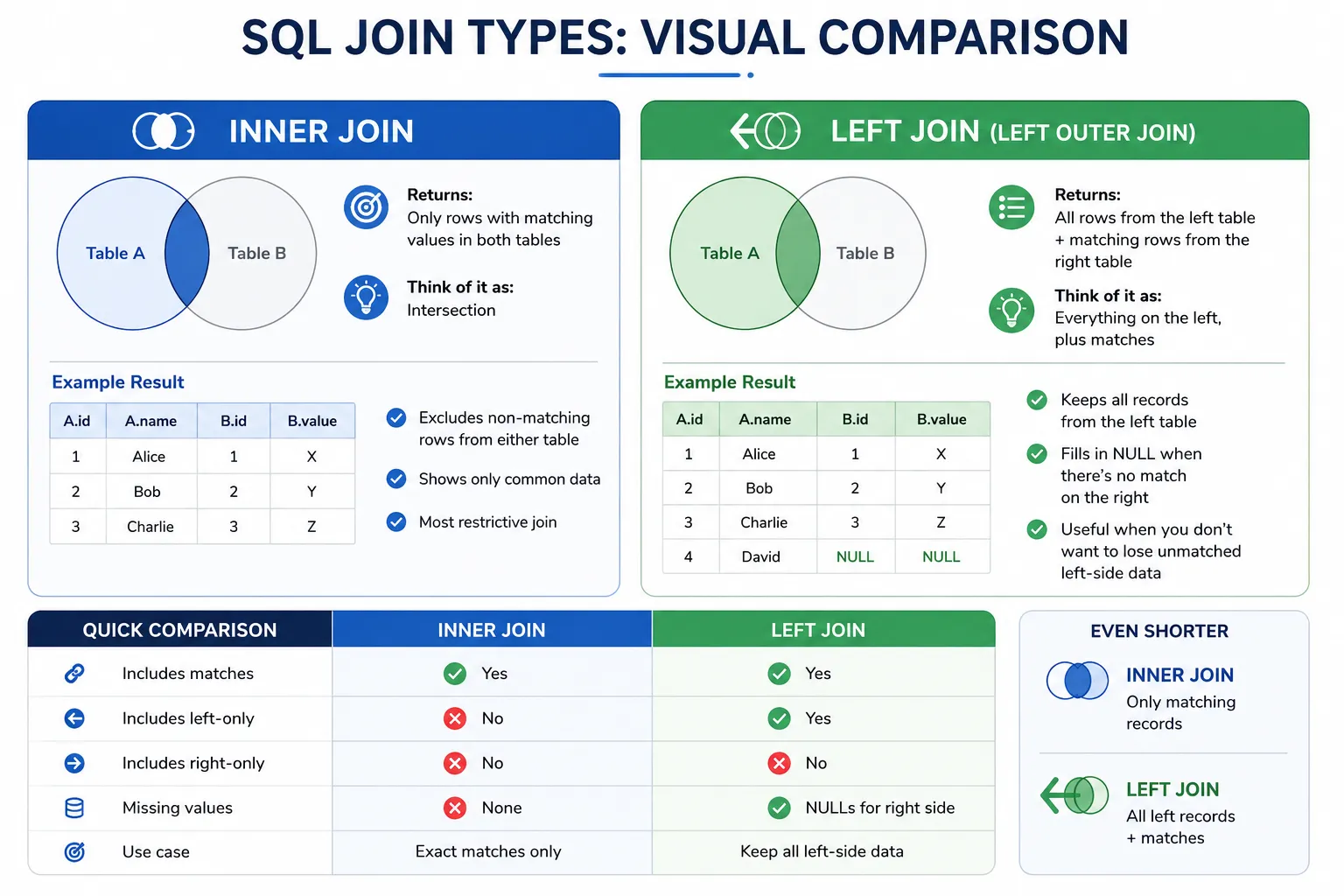Click the overlapping circles icon in INNER JOIN header
This screenshot has height=896, width=1344.
[x=164, y=131]
